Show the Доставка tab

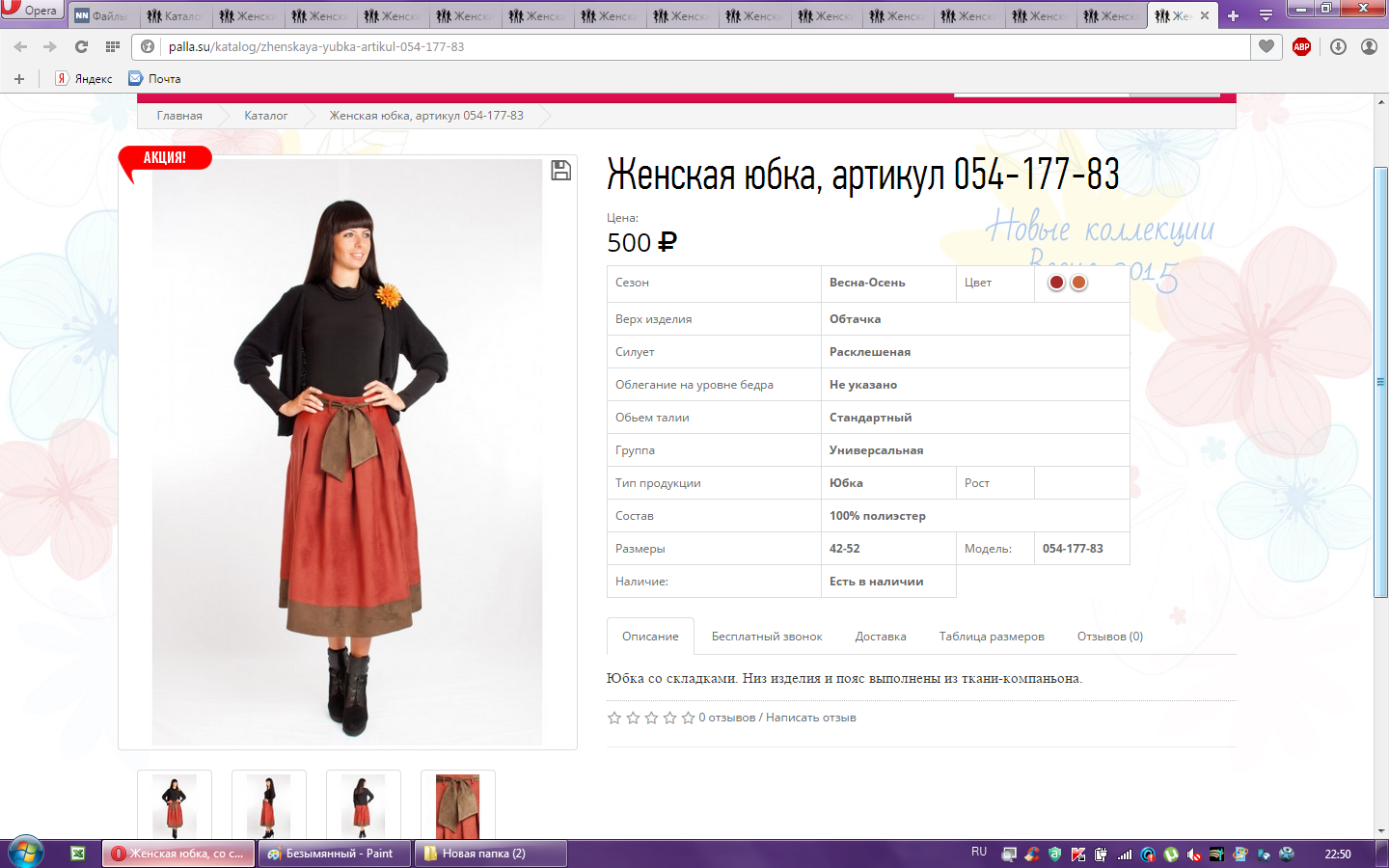(881, 637)
